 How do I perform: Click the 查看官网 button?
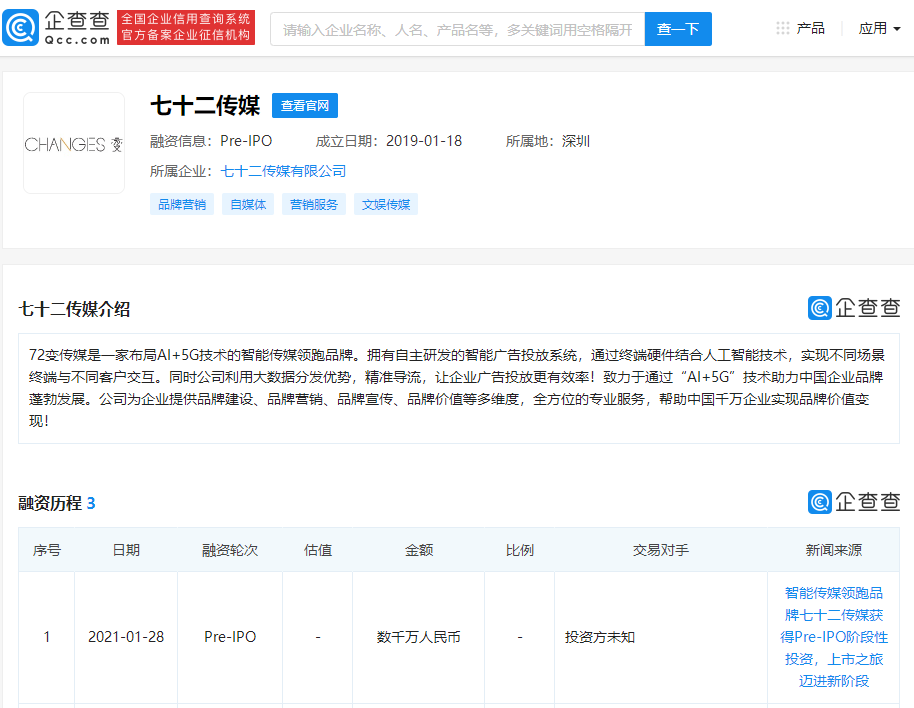click(x=305, y=105)
